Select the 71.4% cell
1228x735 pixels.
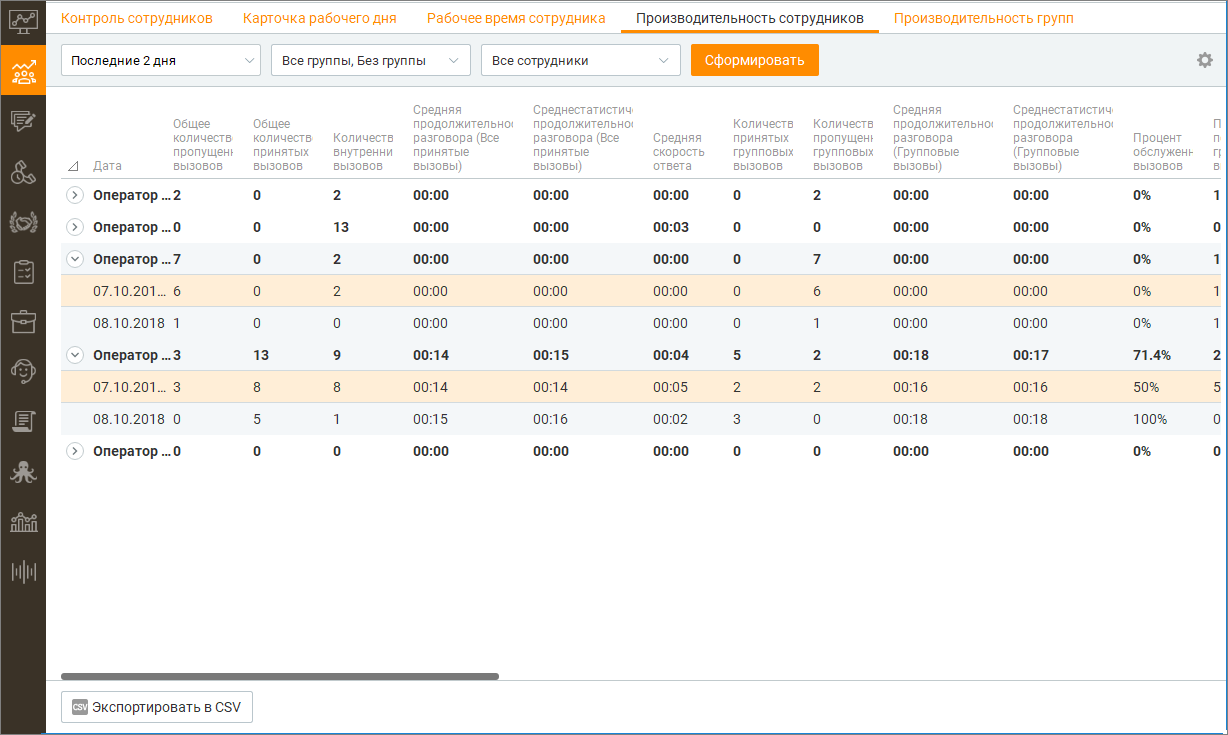tap(1152, 355)
